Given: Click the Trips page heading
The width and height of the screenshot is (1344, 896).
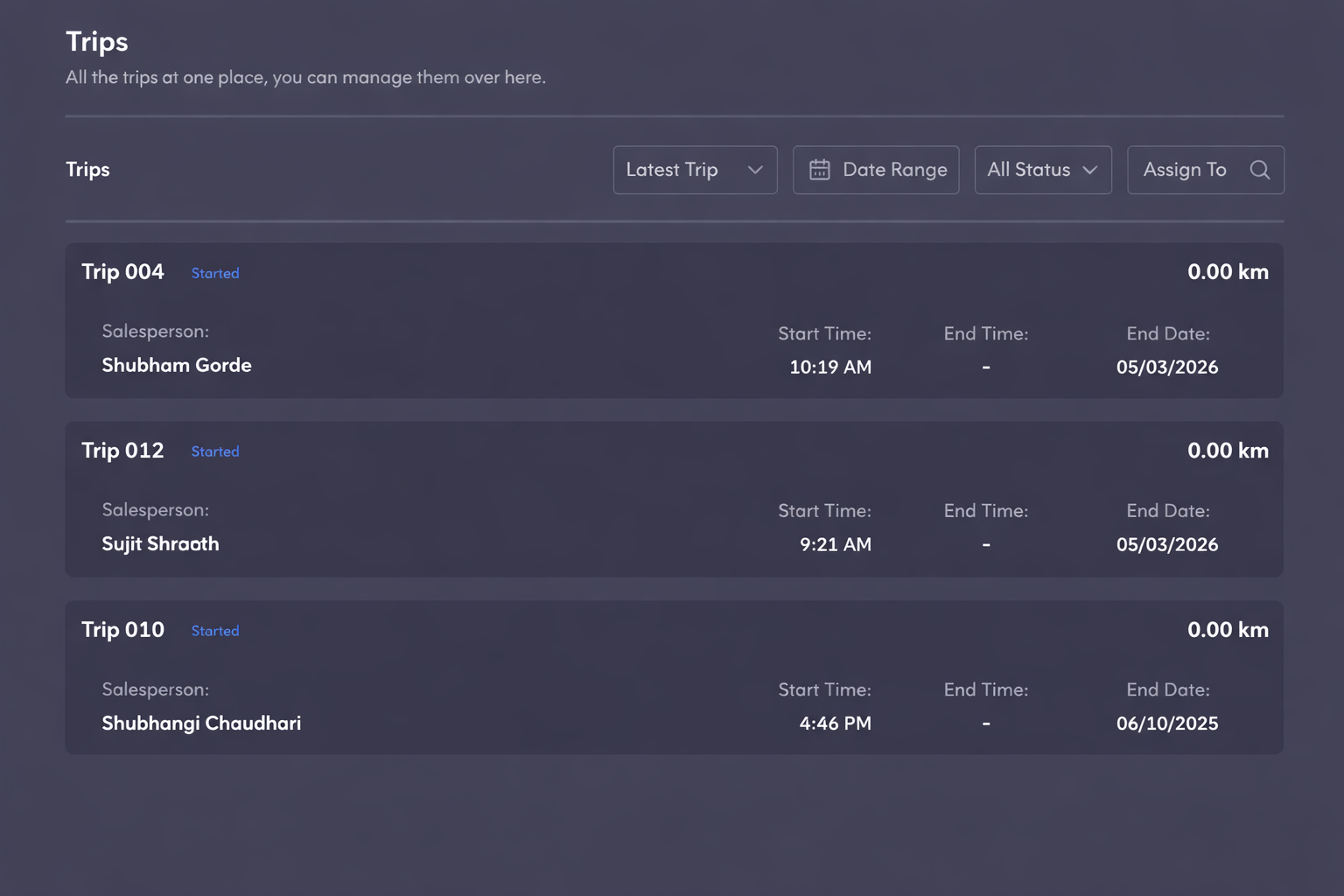Looking at the screenshot, I should point(97,42).
